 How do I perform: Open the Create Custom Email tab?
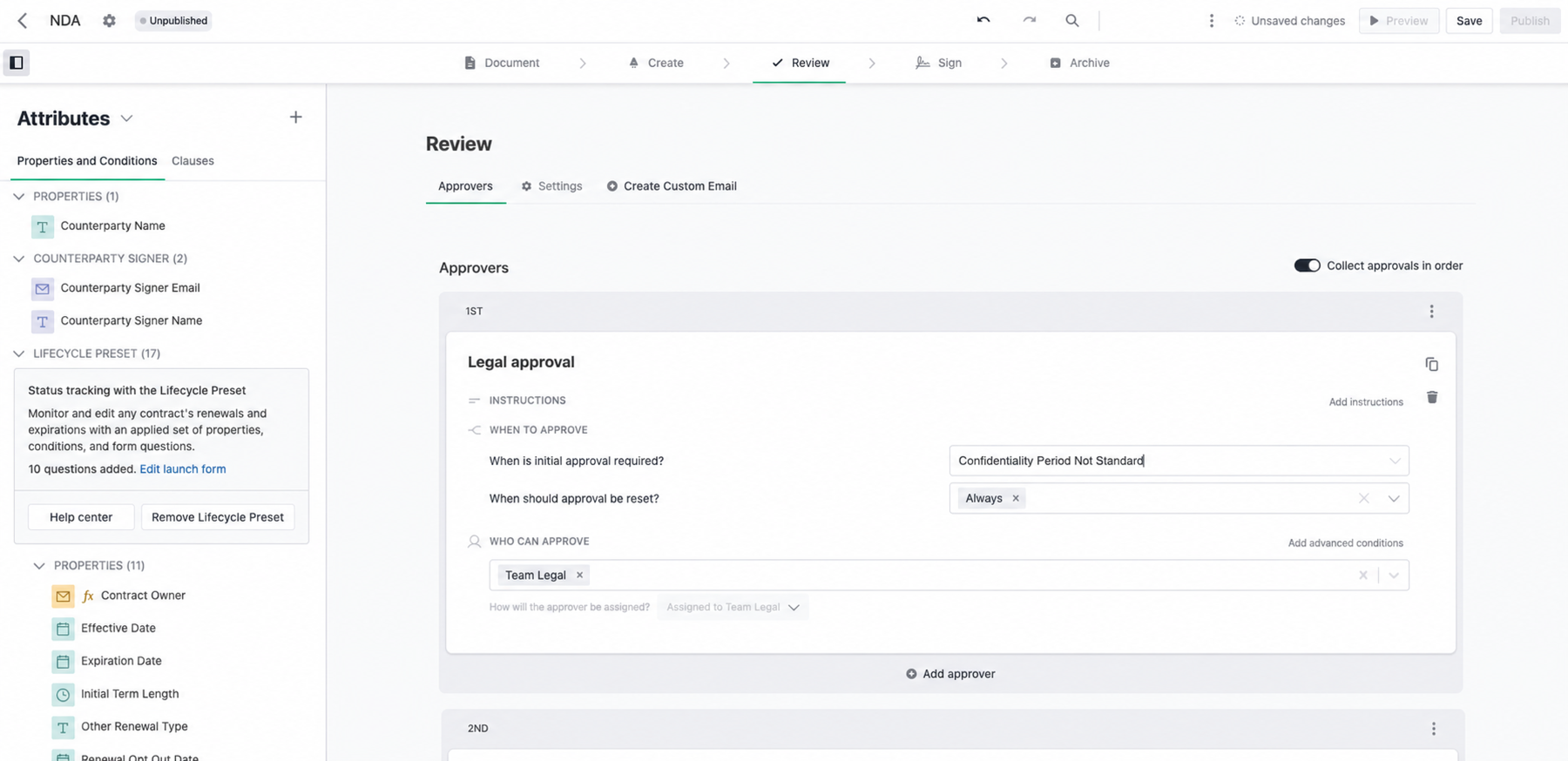coord(672,186)
